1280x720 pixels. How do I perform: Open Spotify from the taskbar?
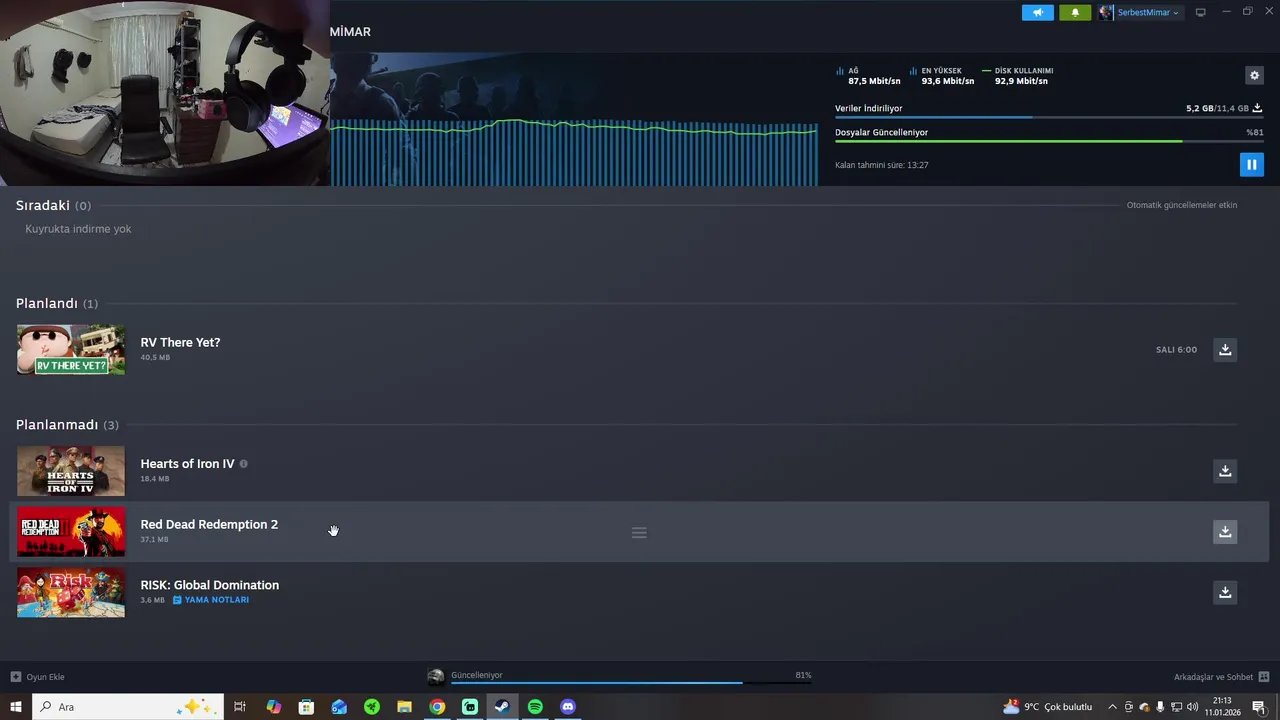535,707
